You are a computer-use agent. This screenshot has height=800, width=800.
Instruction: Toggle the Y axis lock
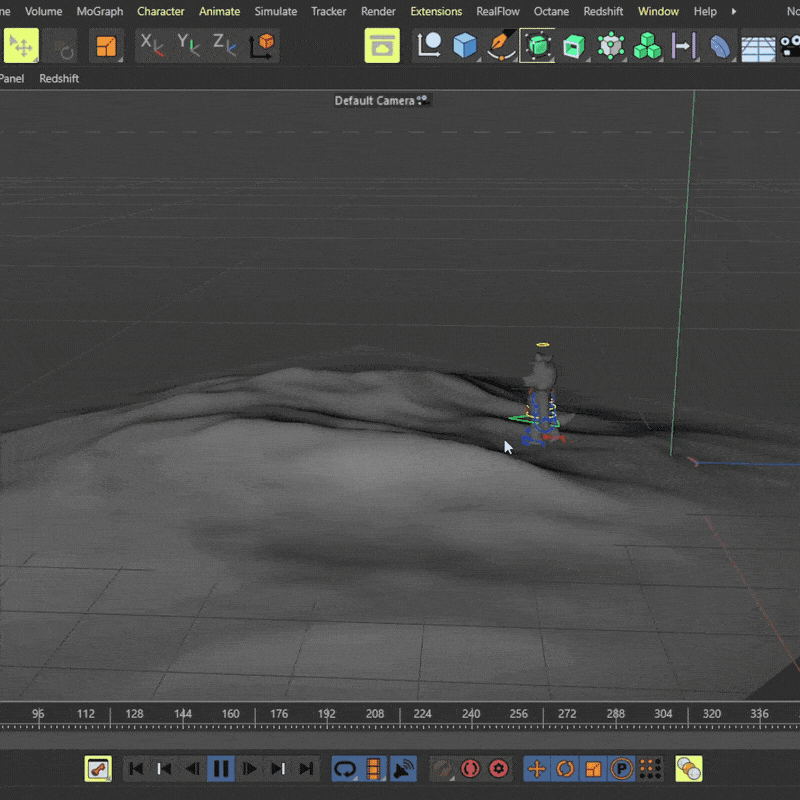[188, 46]
